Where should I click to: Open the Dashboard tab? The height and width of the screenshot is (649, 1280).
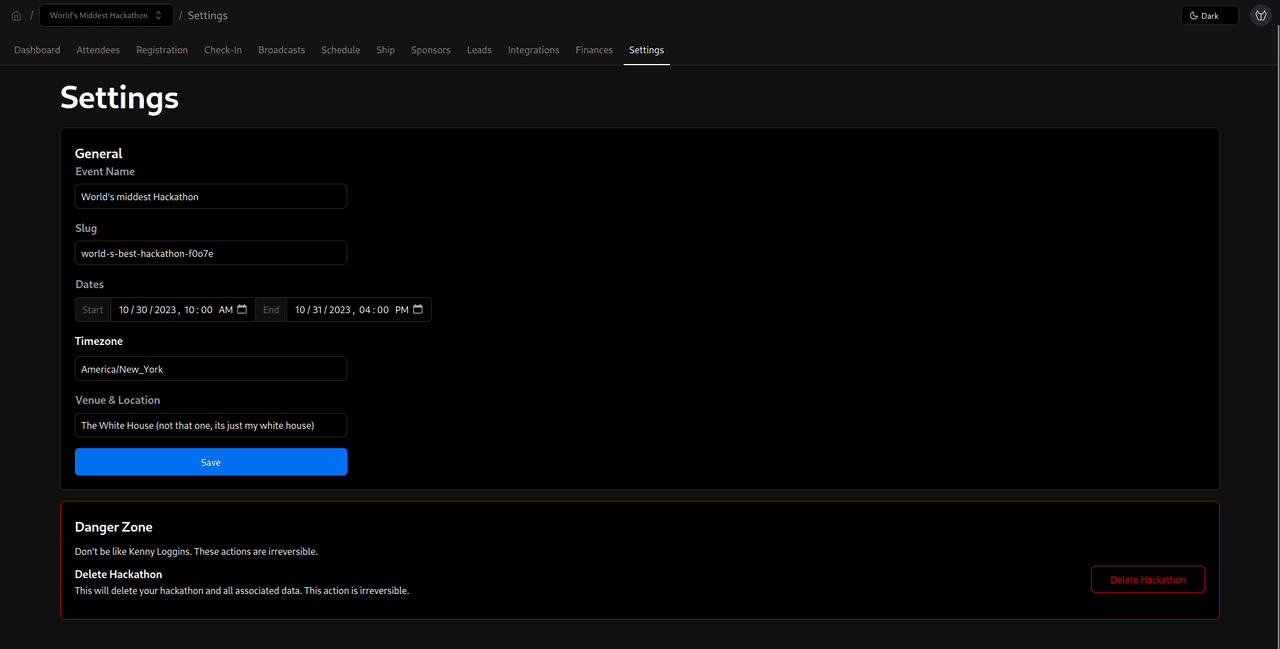point(37,50)
